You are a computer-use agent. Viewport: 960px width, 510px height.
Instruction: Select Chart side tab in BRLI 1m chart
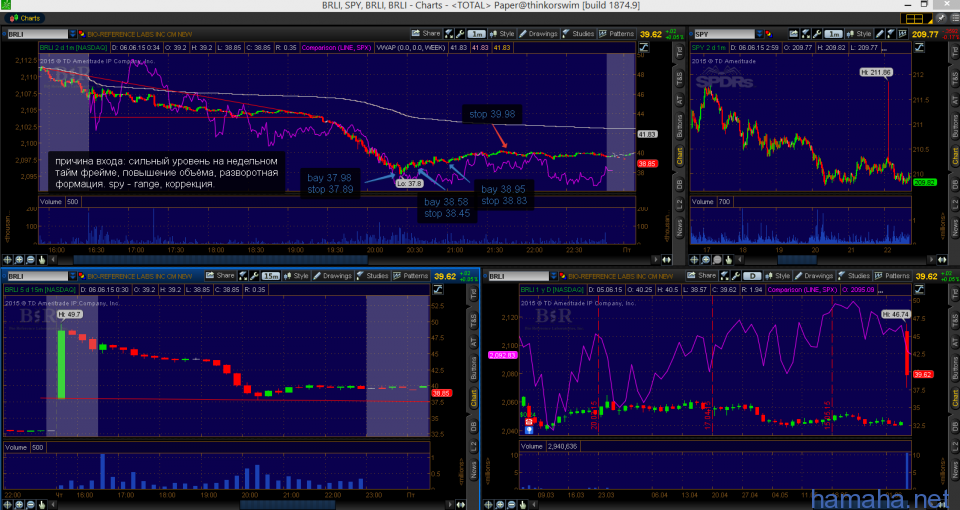679,156
